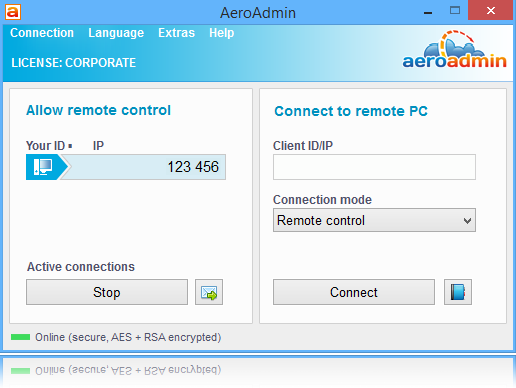
Task: Open the Connection menu
Action: [x=42, y=33]
